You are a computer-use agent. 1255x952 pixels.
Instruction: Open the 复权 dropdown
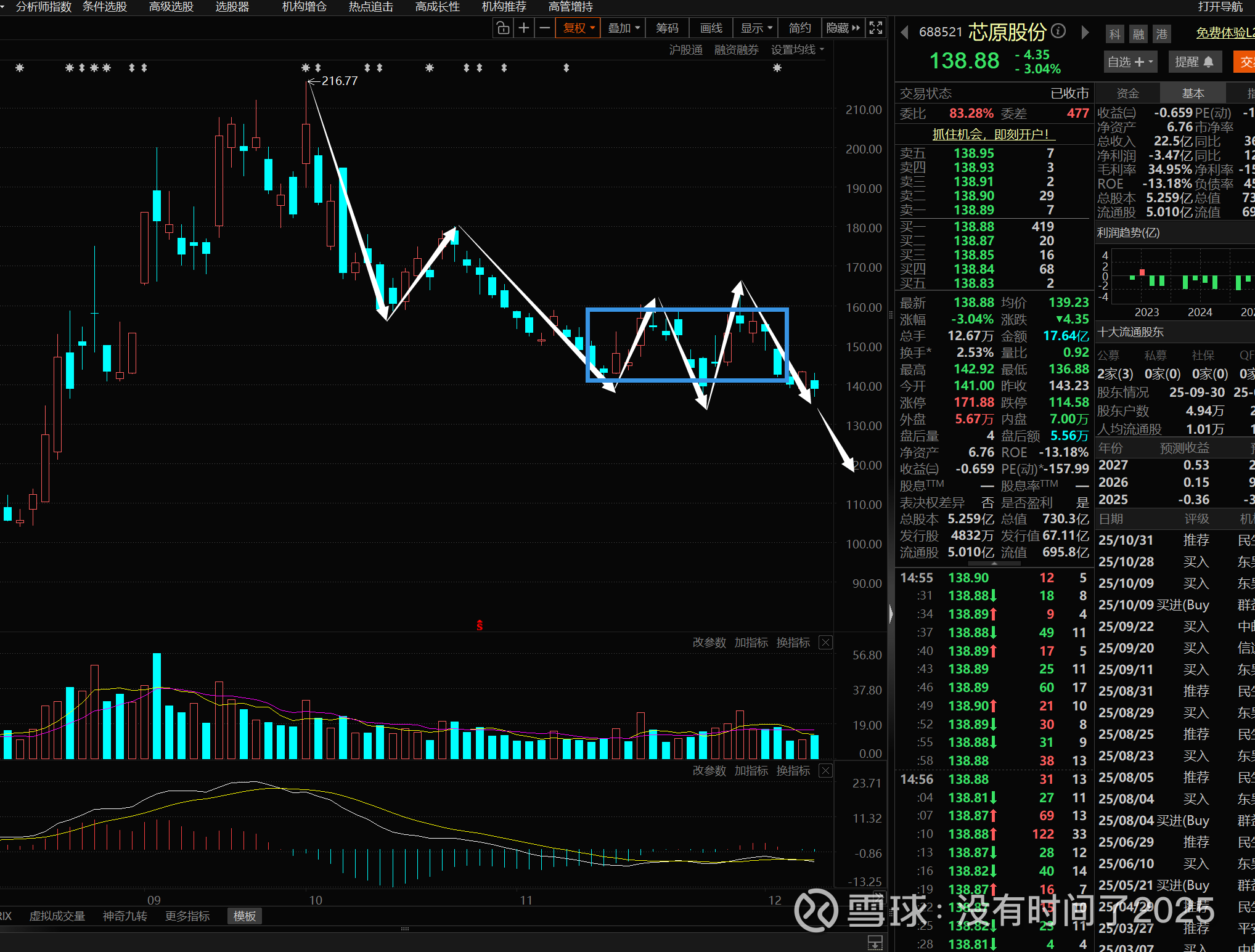pos(578,28)
